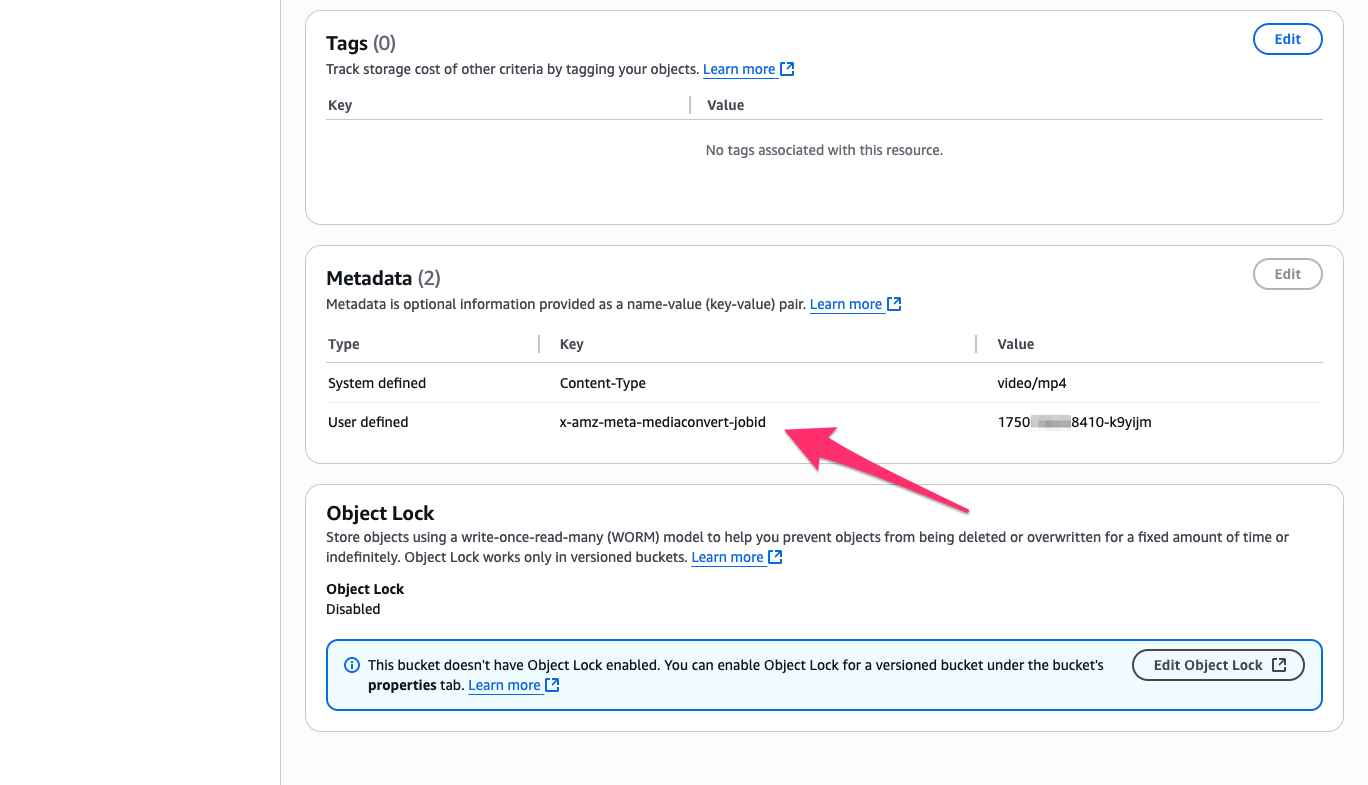Click the greyed-out Edit button in Metadata section
The width and height of the screenshot is (1368, 785).
[1287, 274]
